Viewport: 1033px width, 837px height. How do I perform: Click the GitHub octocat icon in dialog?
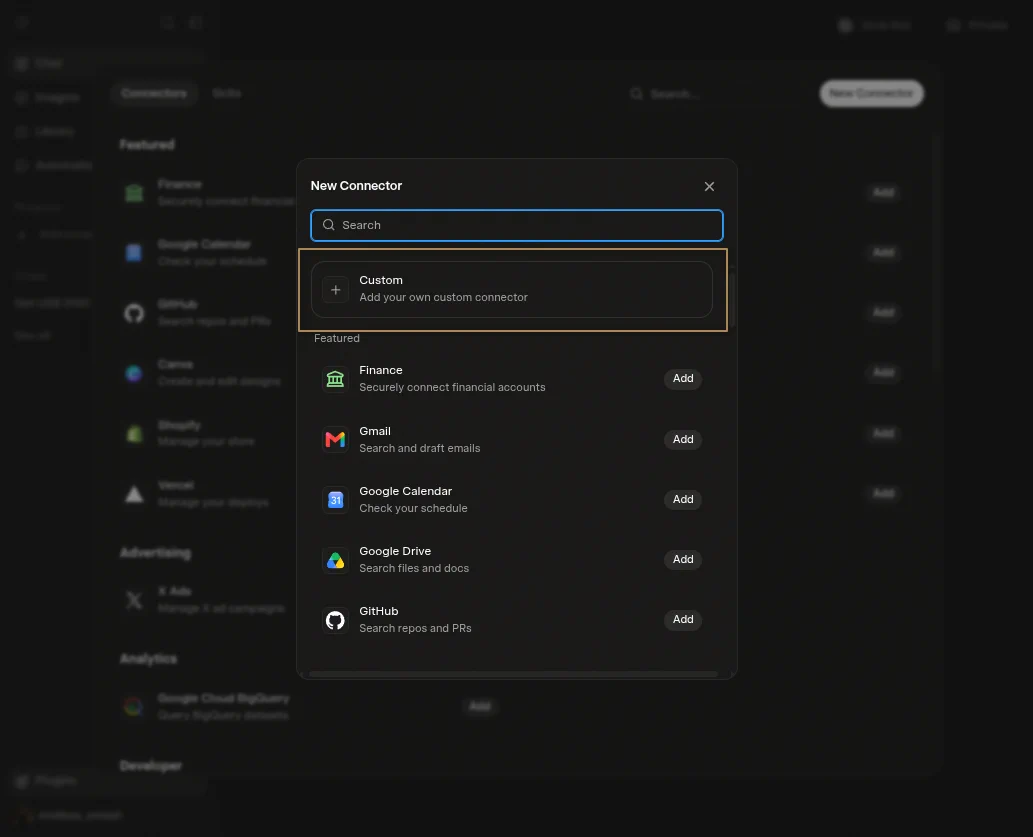(335, 620)
